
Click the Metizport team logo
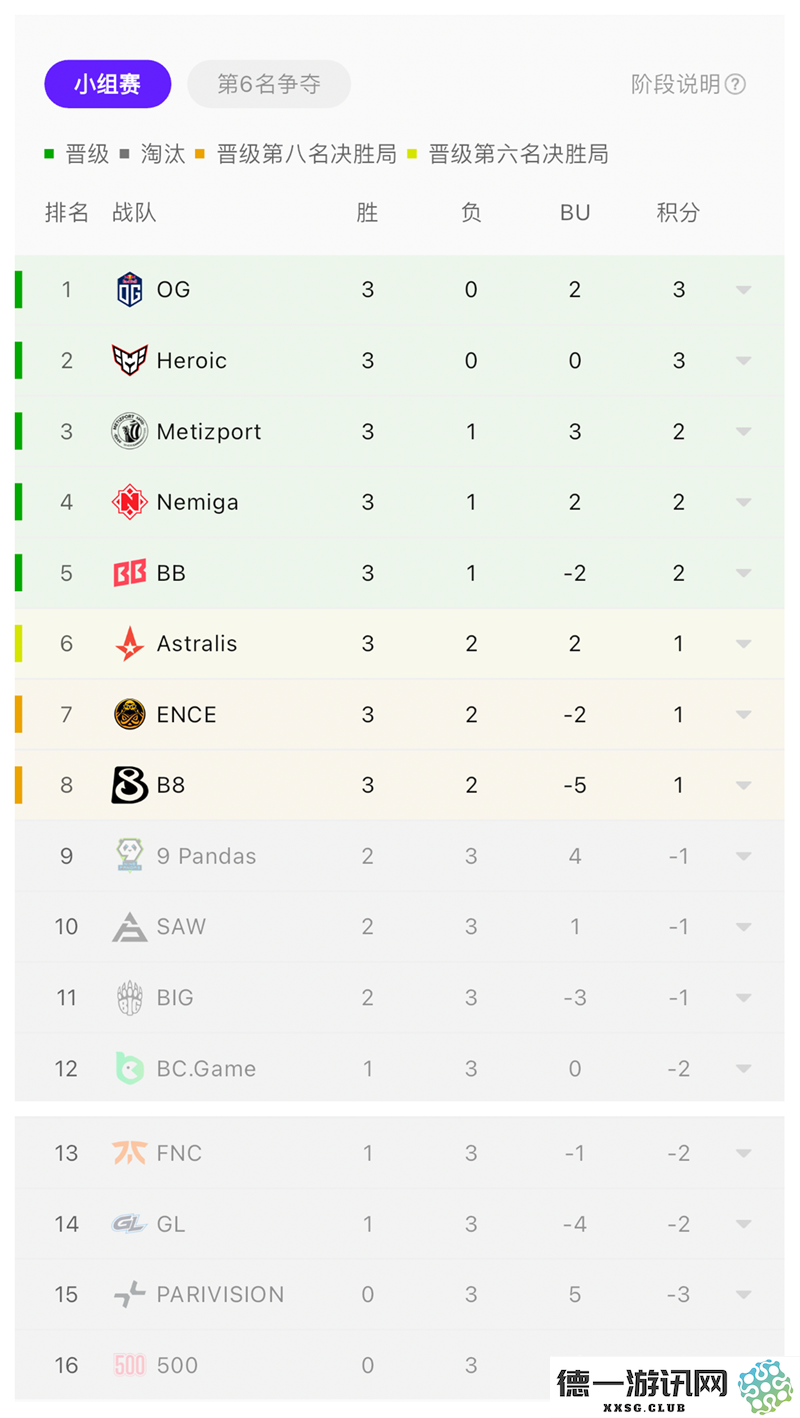click(x=130, y=432)
